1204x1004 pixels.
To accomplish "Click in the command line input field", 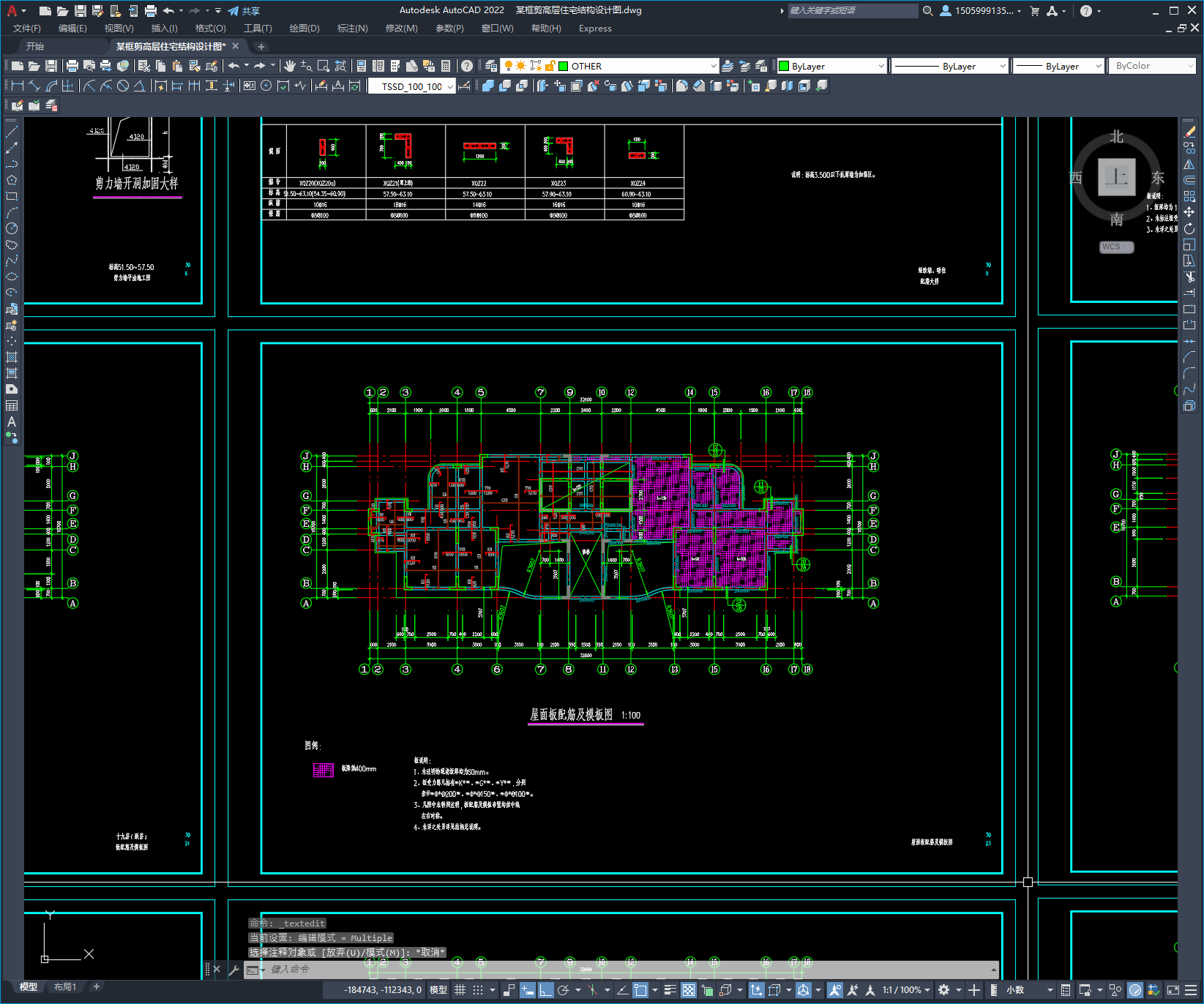I will 622,969.
